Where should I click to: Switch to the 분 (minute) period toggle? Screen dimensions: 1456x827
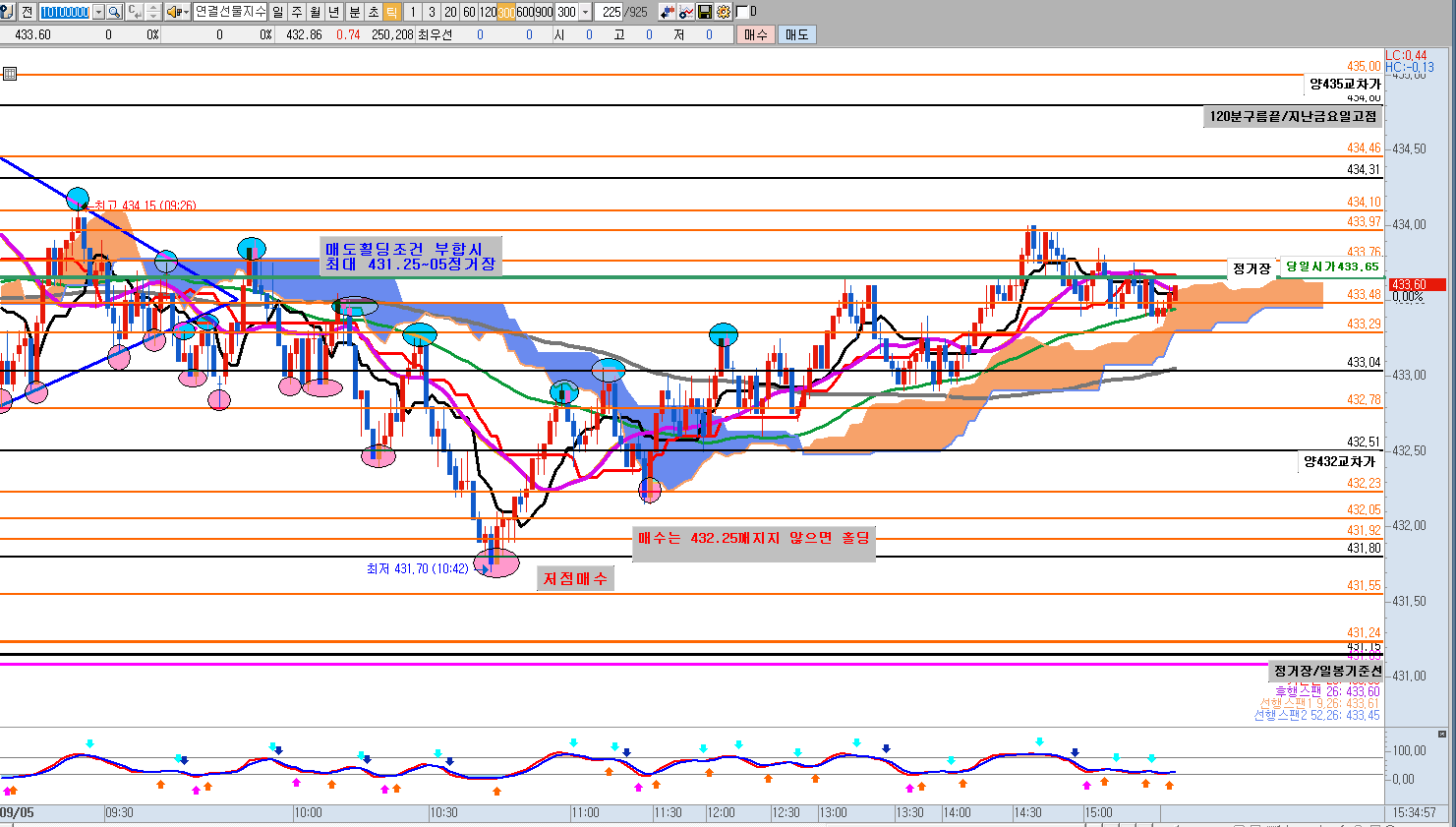[x=354, y=12]
